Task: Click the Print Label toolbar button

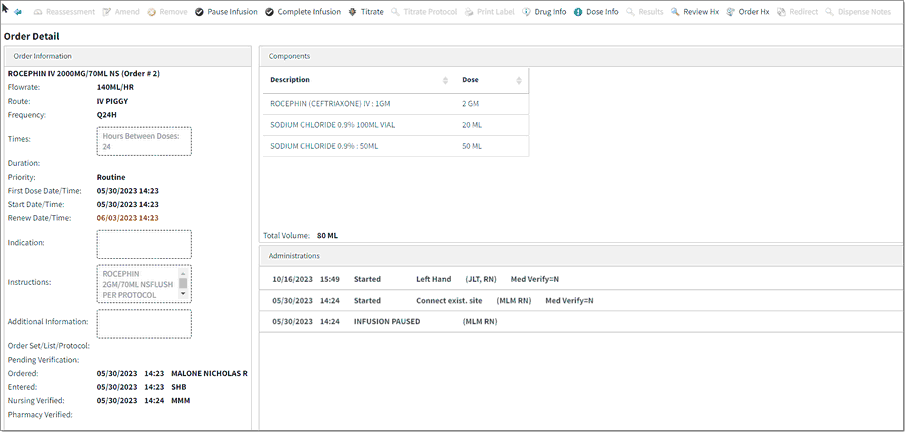Action: [489, 12]
